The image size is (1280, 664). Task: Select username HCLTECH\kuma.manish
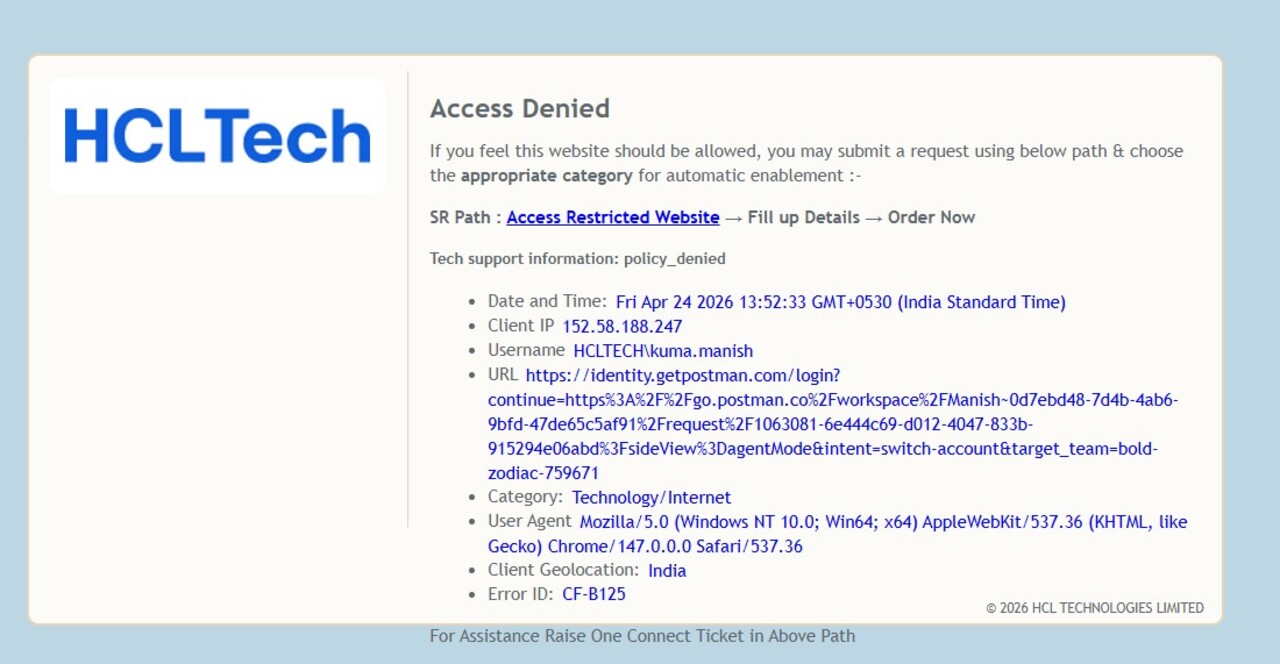coord(663,351)
